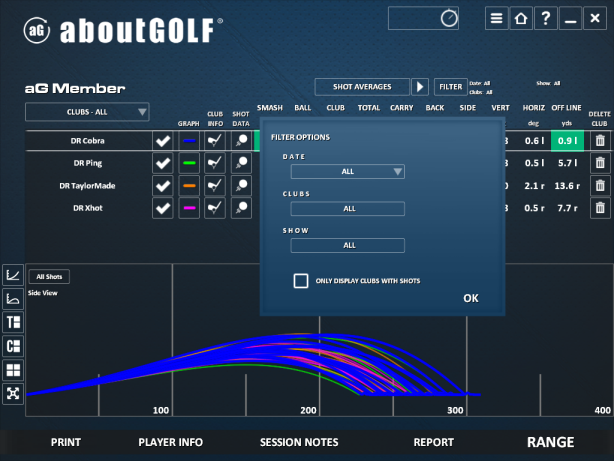Uncheck graph visibility for DR Cobra
The width and height of the screenshot is (614, 461).
pos(163,141)
